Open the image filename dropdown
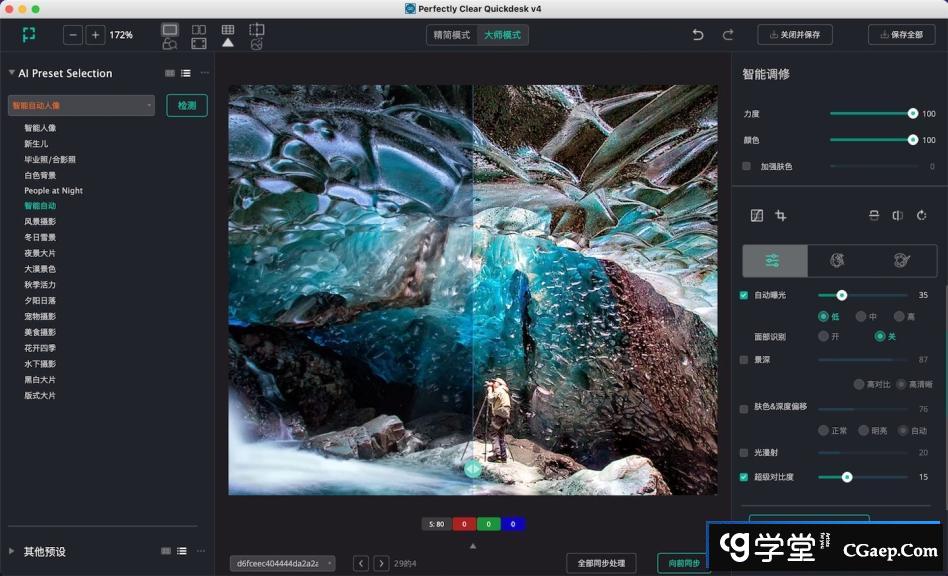948x576 pixels. (x=282, y=564)
